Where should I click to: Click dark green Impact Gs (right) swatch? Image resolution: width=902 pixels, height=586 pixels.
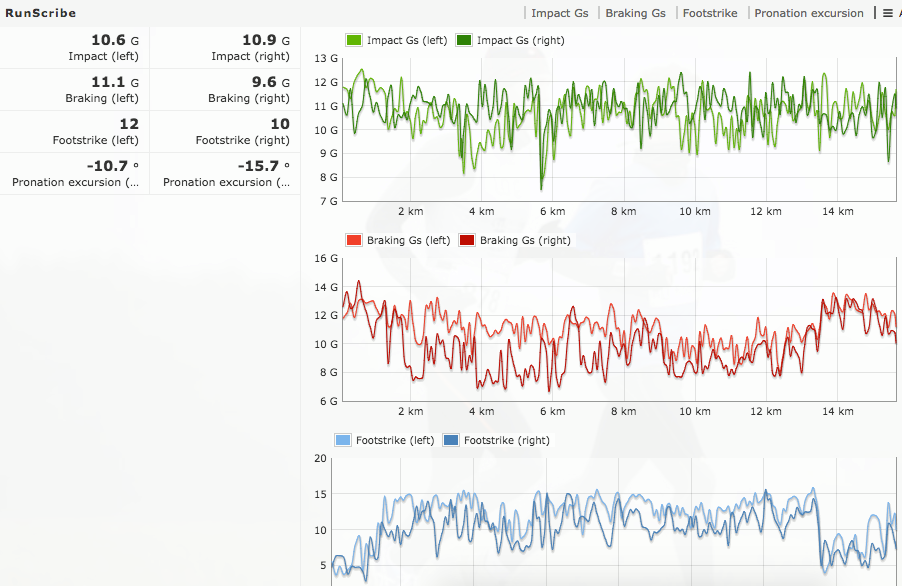point(463,40)
